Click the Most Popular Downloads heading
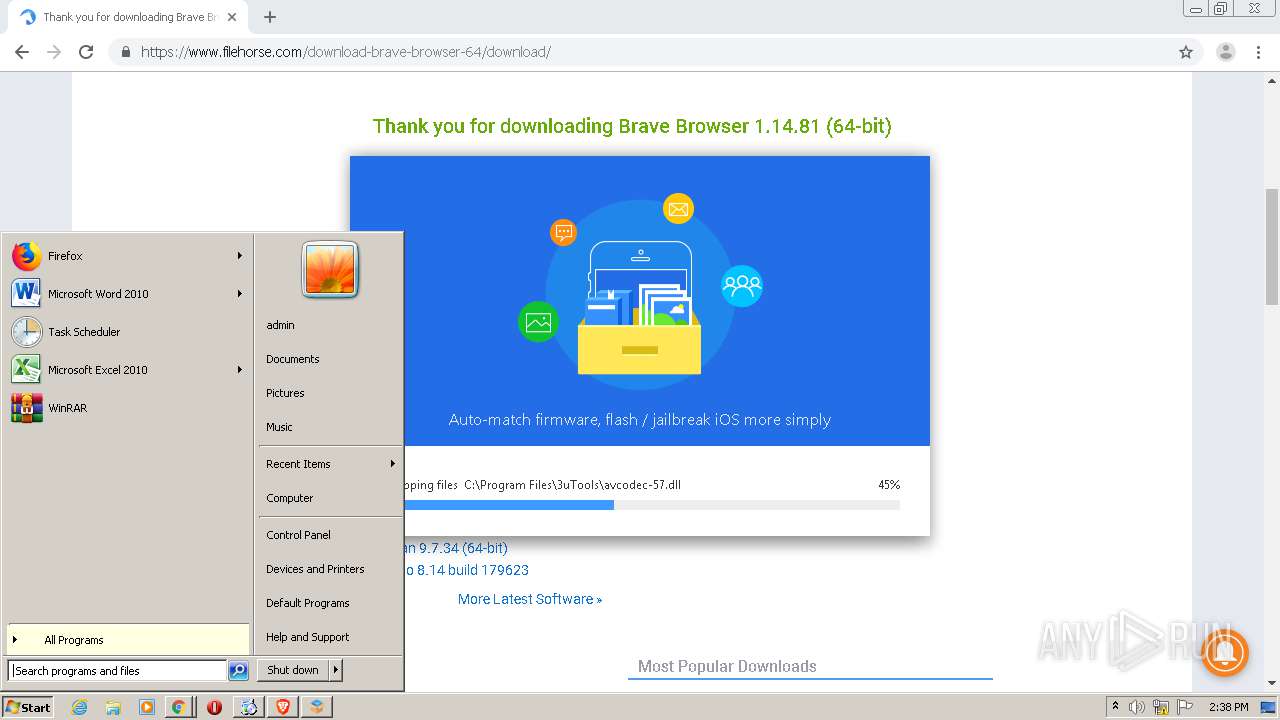Image resolution: width=1280 pixels, height=720 pixels. (x=727, y=666)
